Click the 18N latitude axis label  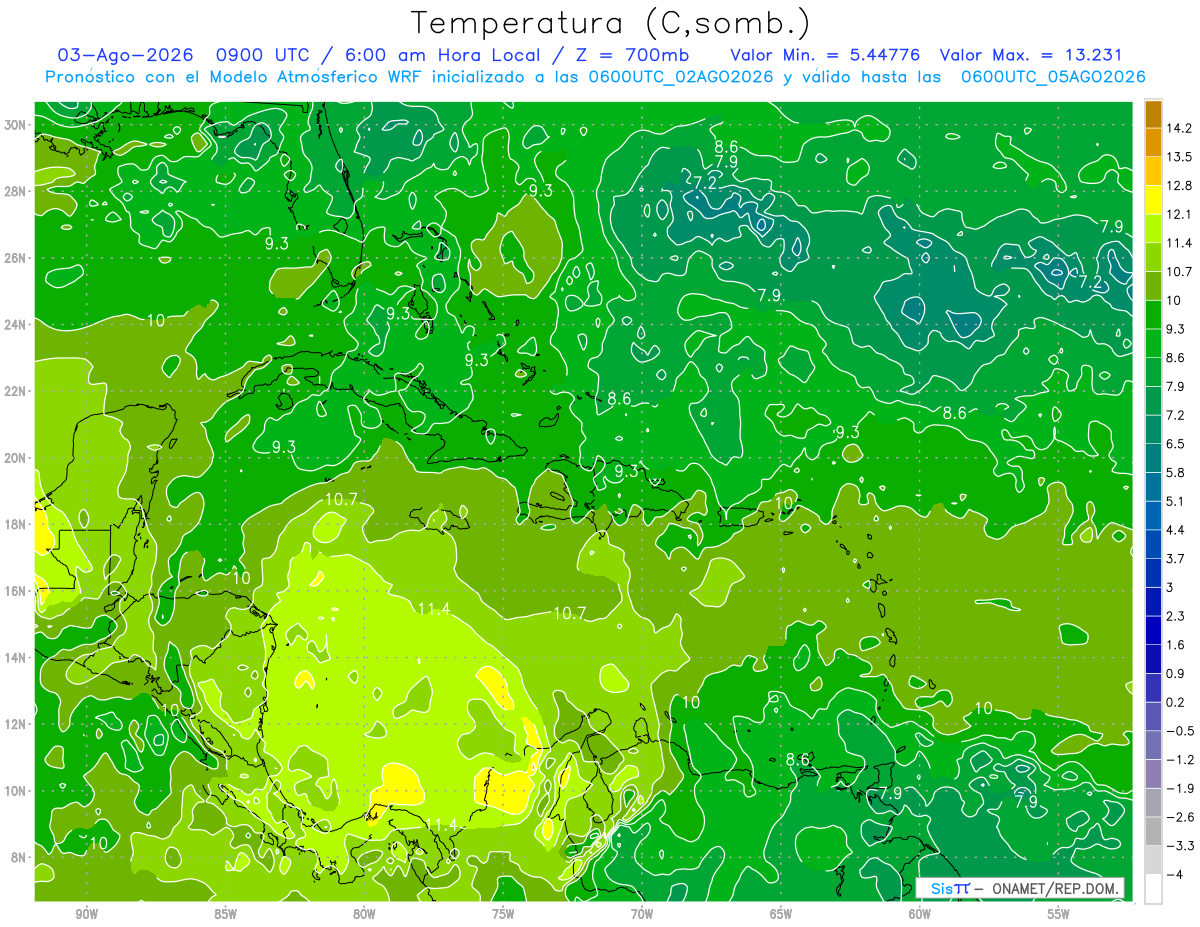(x=16, y=524)
